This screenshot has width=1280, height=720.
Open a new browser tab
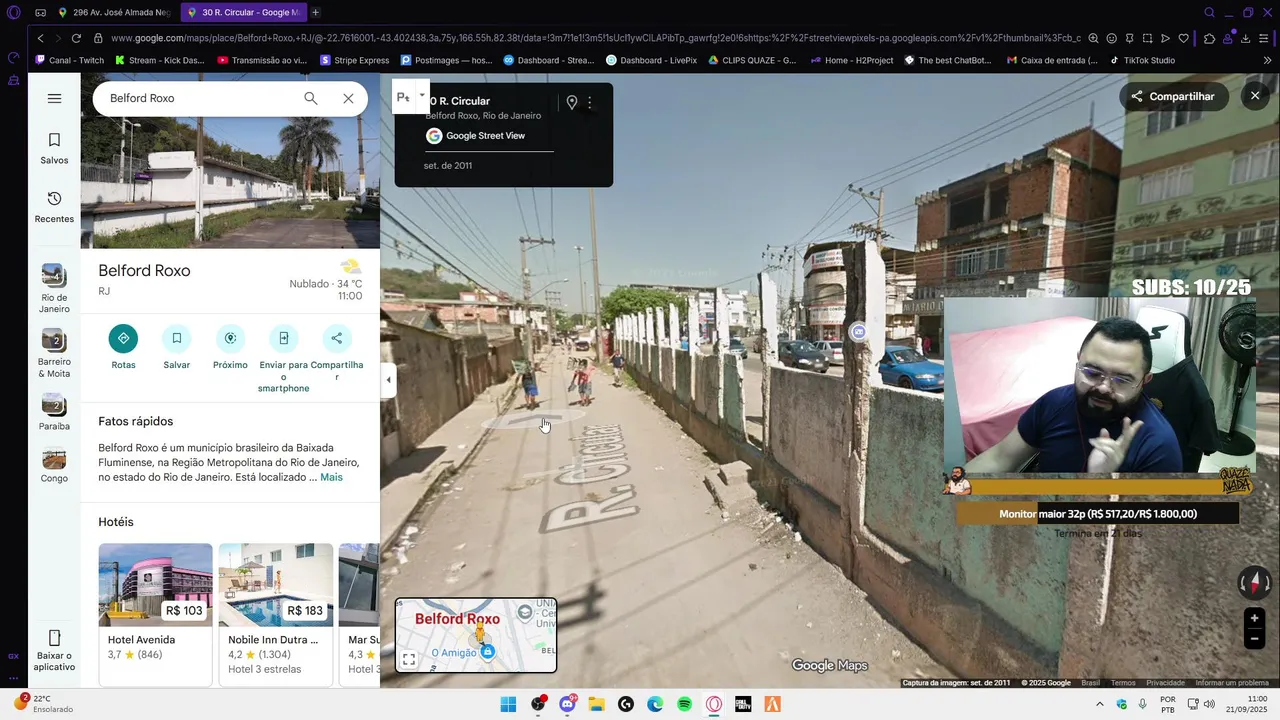pyautogui.click(x=316, y=12)
